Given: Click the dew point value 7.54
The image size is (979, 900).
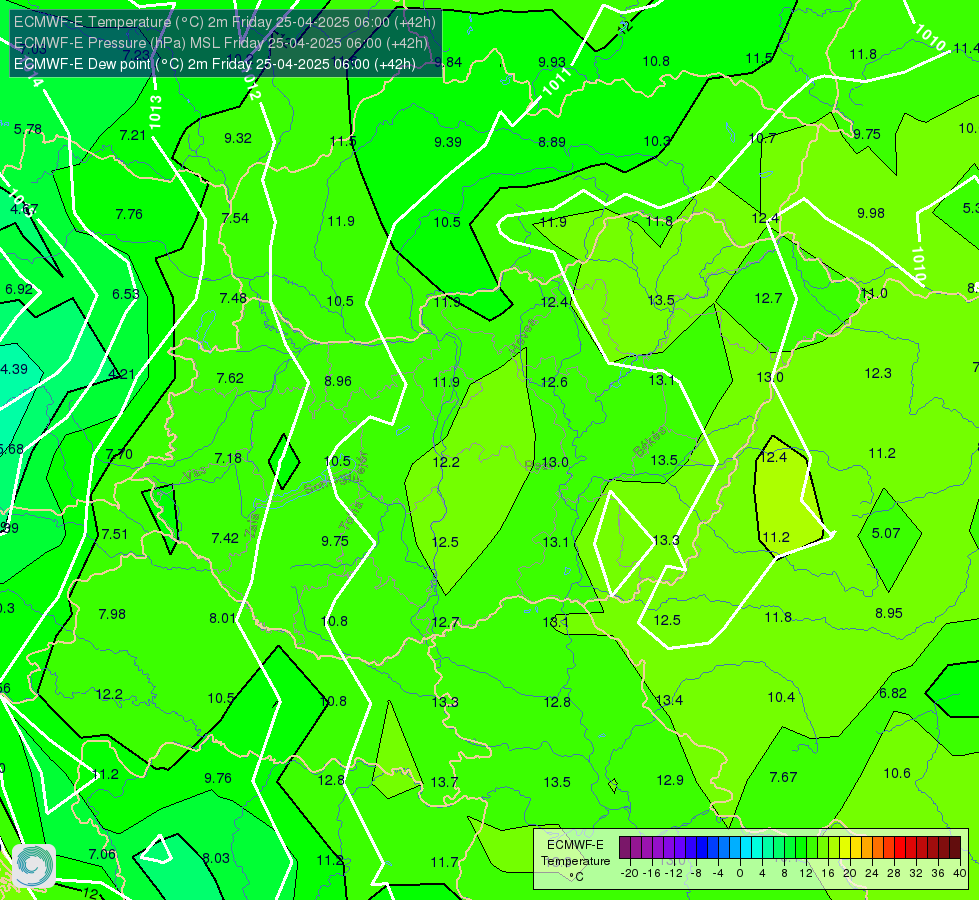Looking at the screenshot, I should (235, 218).
